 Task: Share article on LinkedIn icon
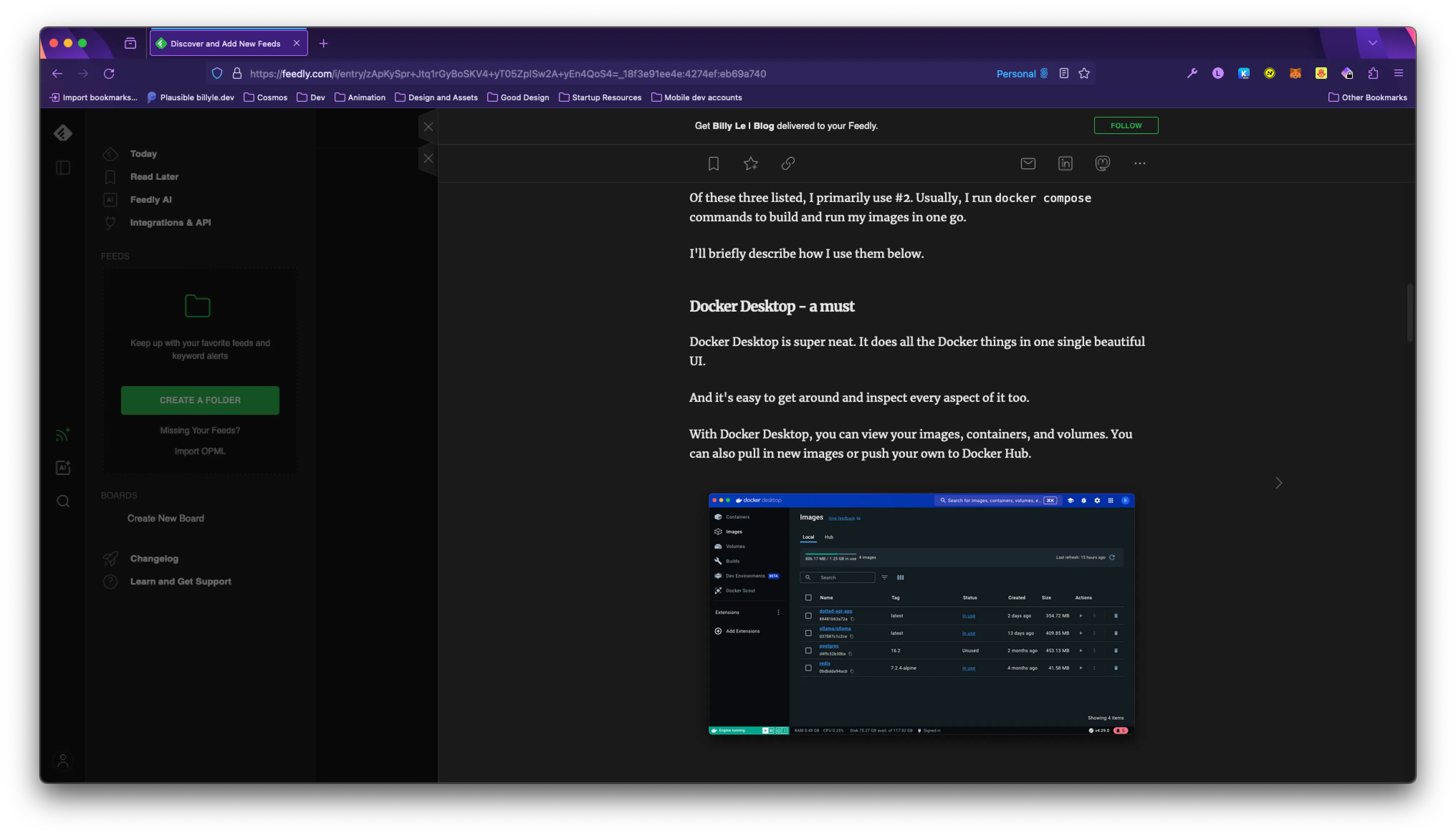point(1065,164)
